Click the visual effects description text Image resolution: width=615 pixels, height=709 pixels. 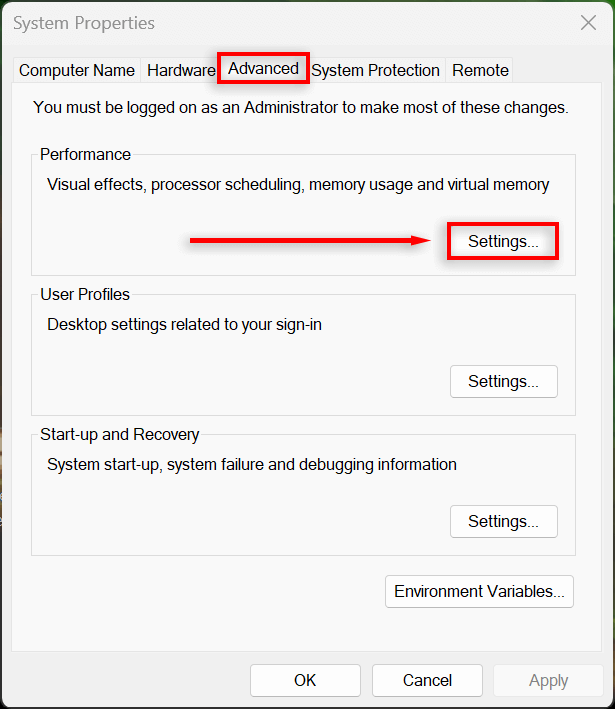point(298,184)
